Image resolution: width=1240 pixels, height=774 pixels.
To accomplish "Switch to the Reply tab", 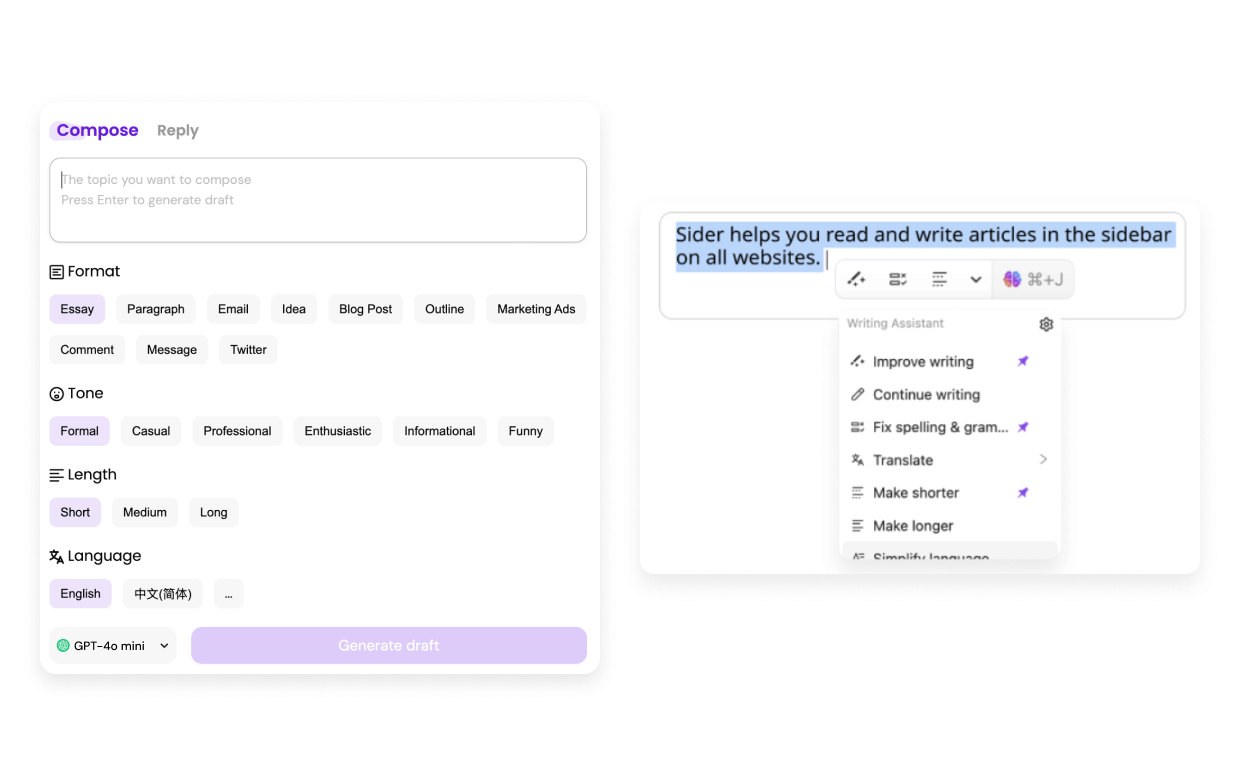I will click(x=177, y=130).
